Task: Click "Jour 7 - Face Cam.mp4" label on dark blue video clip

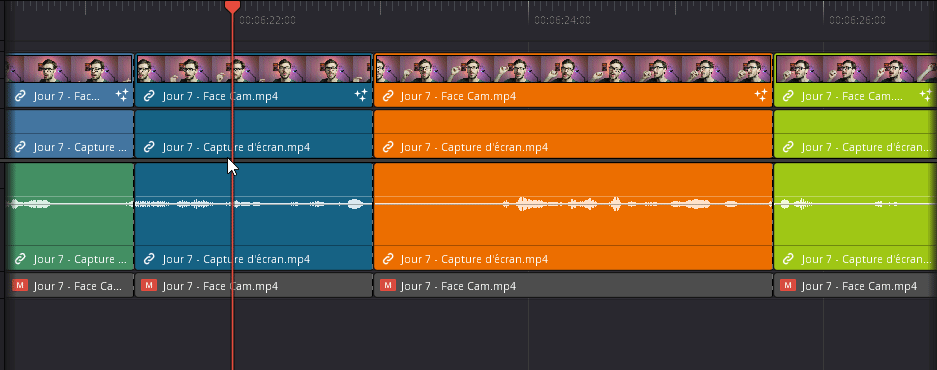Action: 220,96
